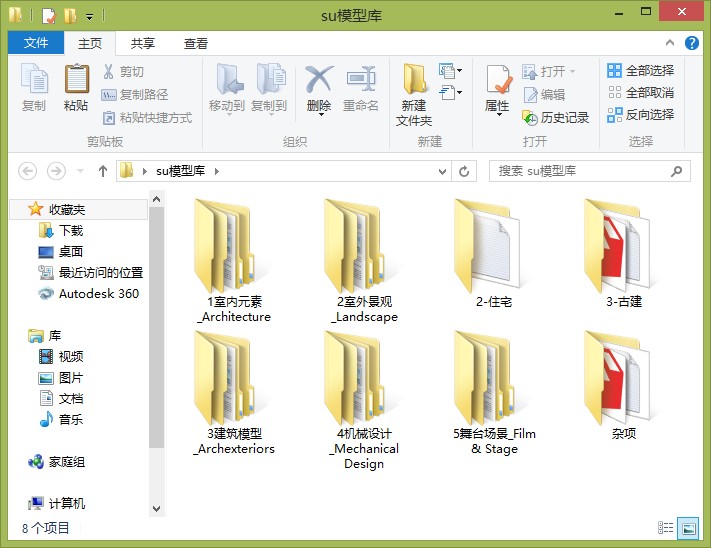This screenshot has width=711, height=548.
Task: Click navigation pane scroll up arrow
Action: (156, 199)
